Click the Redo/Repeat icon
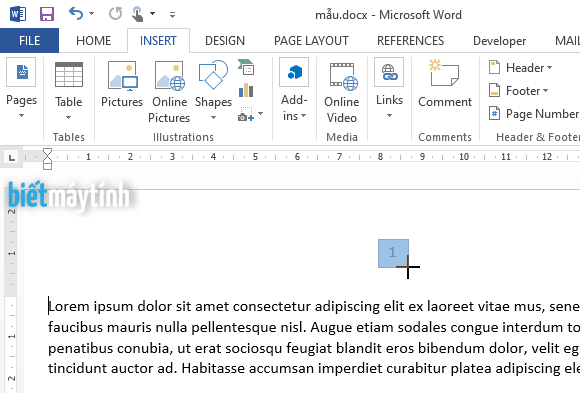Screen dimensions: 580x393 [115, 14]
